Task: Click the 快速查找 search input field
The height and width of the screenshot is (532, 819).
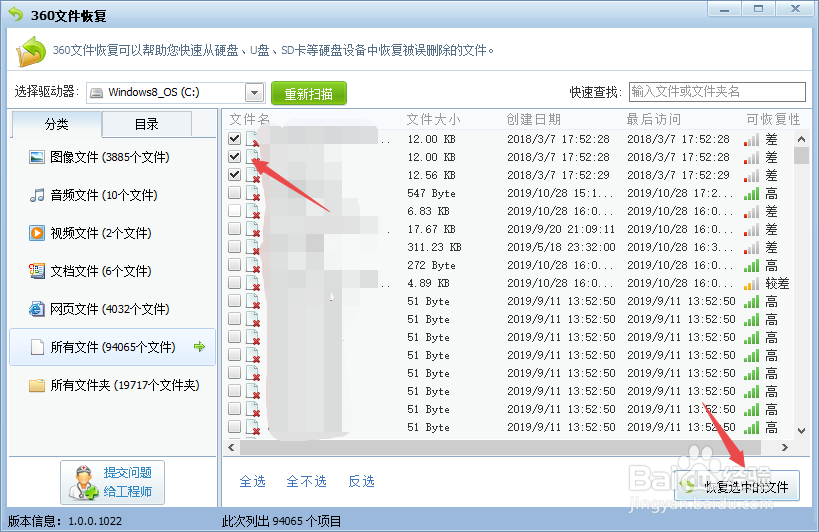Action: [717, 92]
